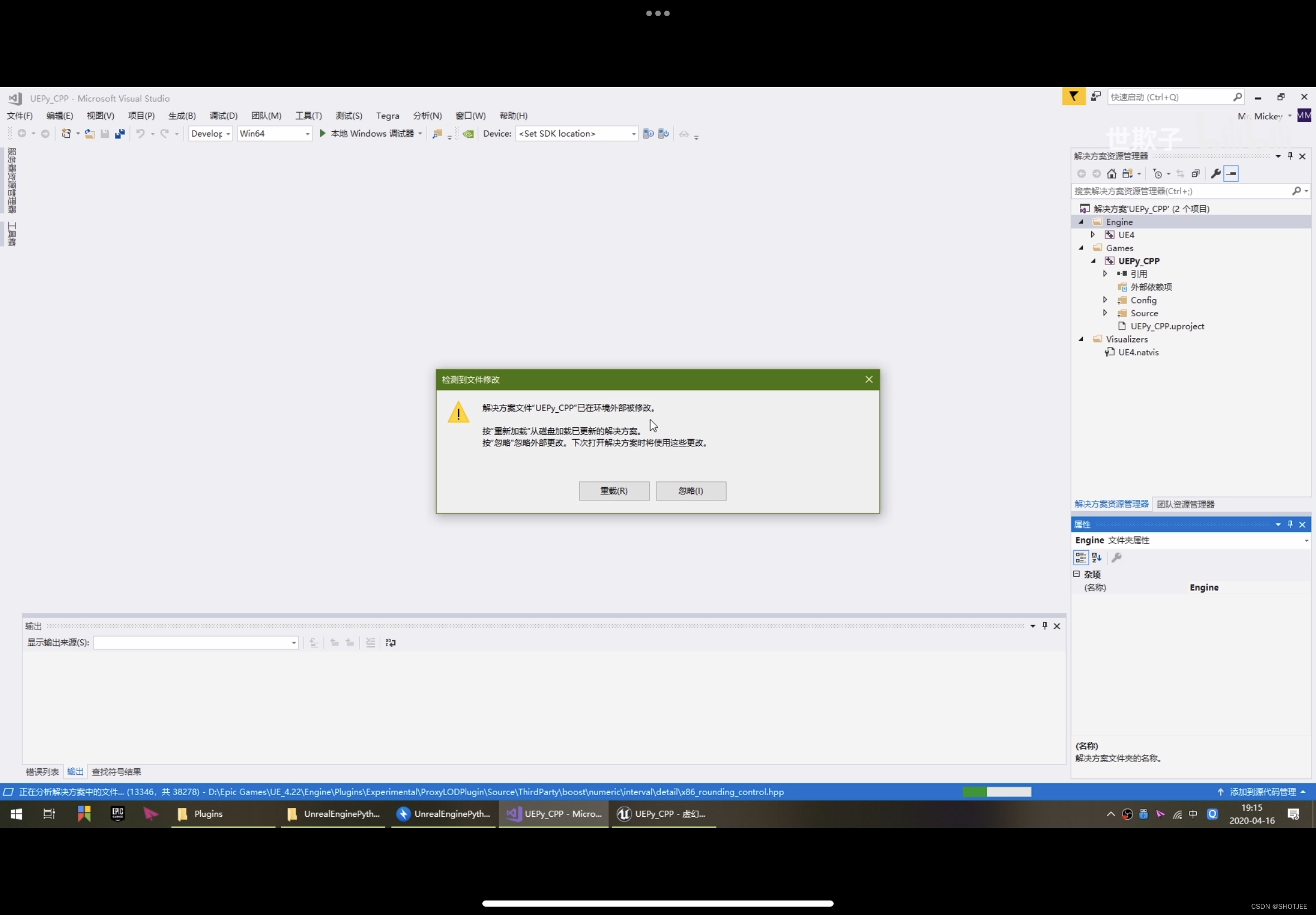The width and height of the screenshot is (1316, 915).
Task: Open the 调试(D) debug menu
Action: point(223,116)
